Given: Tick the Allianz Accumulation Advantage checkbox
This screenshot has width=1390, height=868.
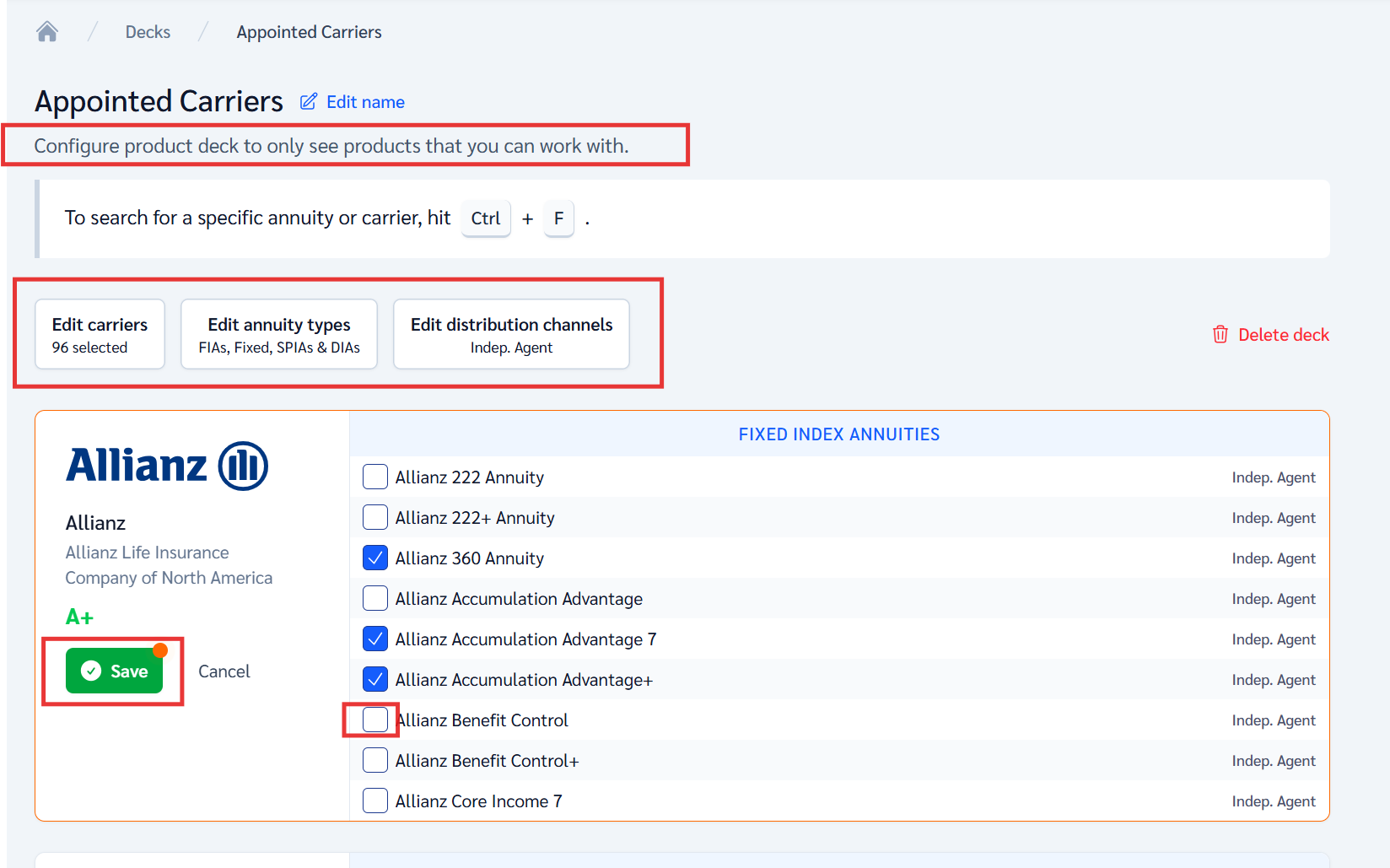Looking at the screenshot, I should tap(375, 598).
